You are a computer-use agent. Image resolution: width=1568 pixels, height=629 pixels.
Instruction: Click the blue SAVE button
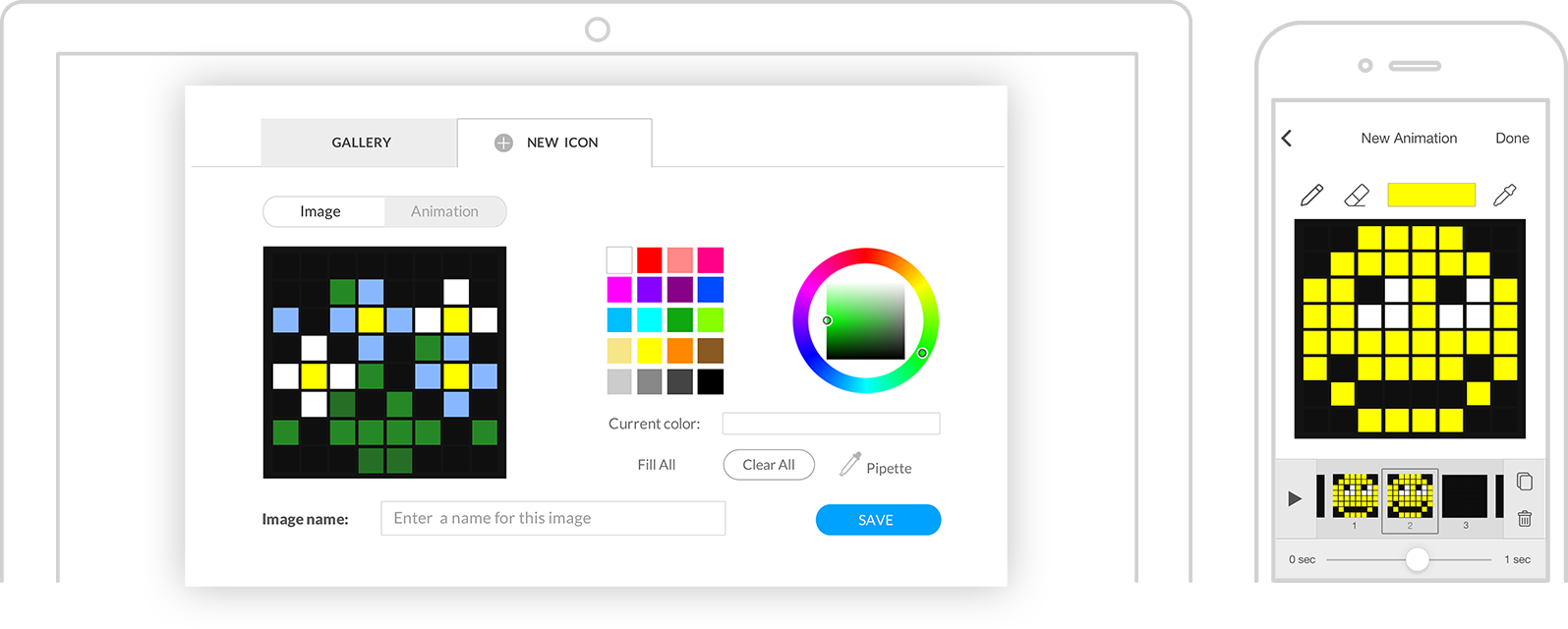(x=878, y=520)
